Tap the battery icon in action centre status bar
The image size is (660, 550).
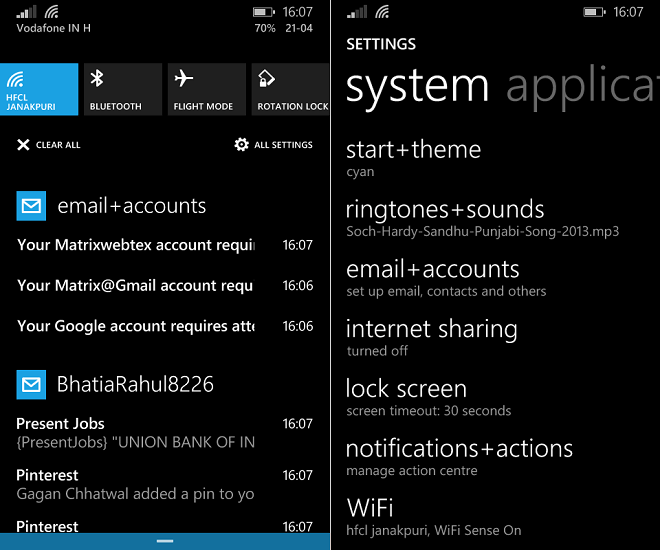click(263, 12)
